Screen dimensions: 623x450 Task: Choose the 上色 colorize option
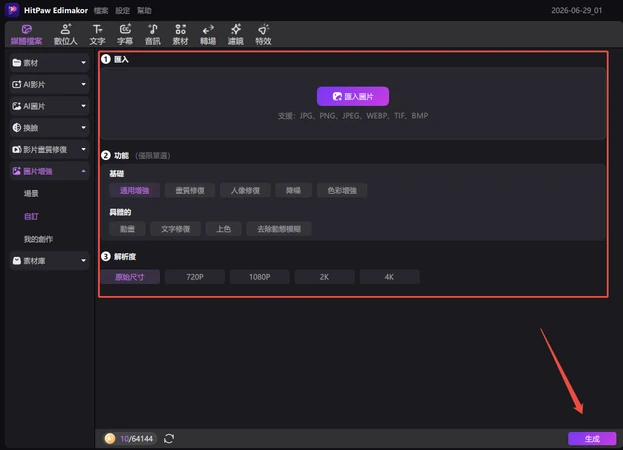pyautogui.click(x=223, y=229)
